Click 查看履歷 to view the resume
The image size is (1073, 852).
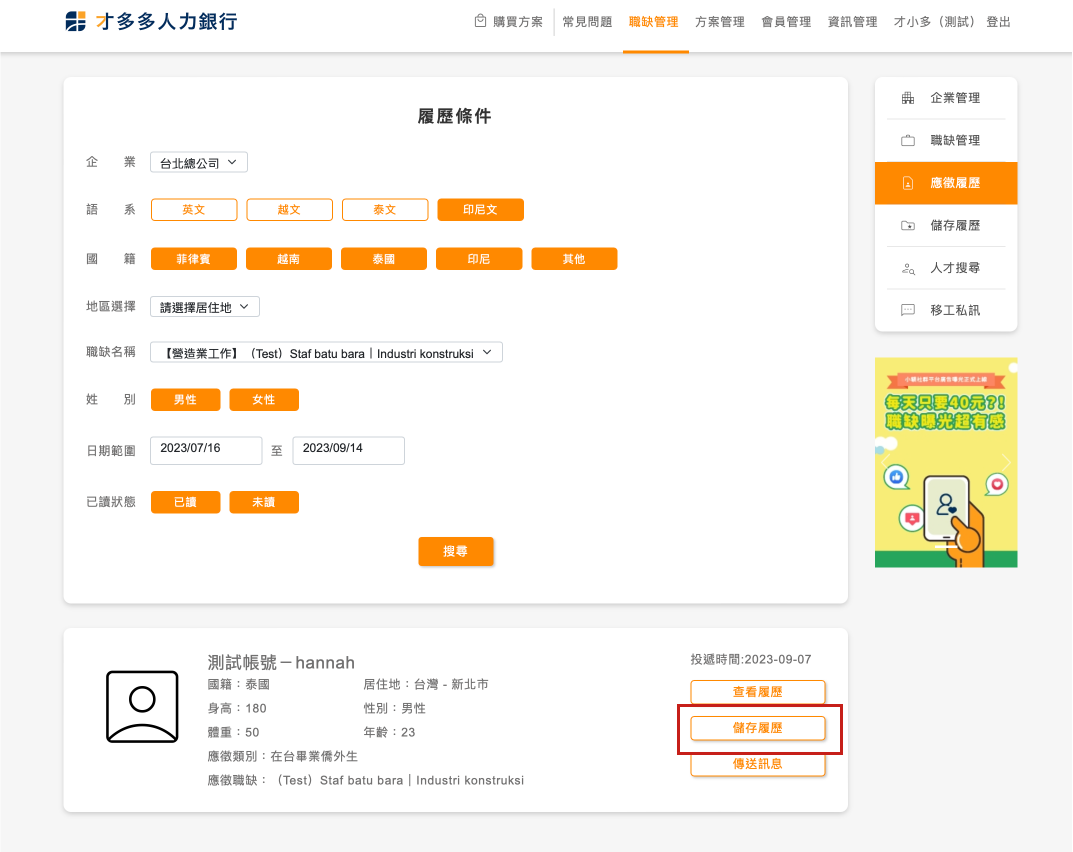tap(757, 692)
